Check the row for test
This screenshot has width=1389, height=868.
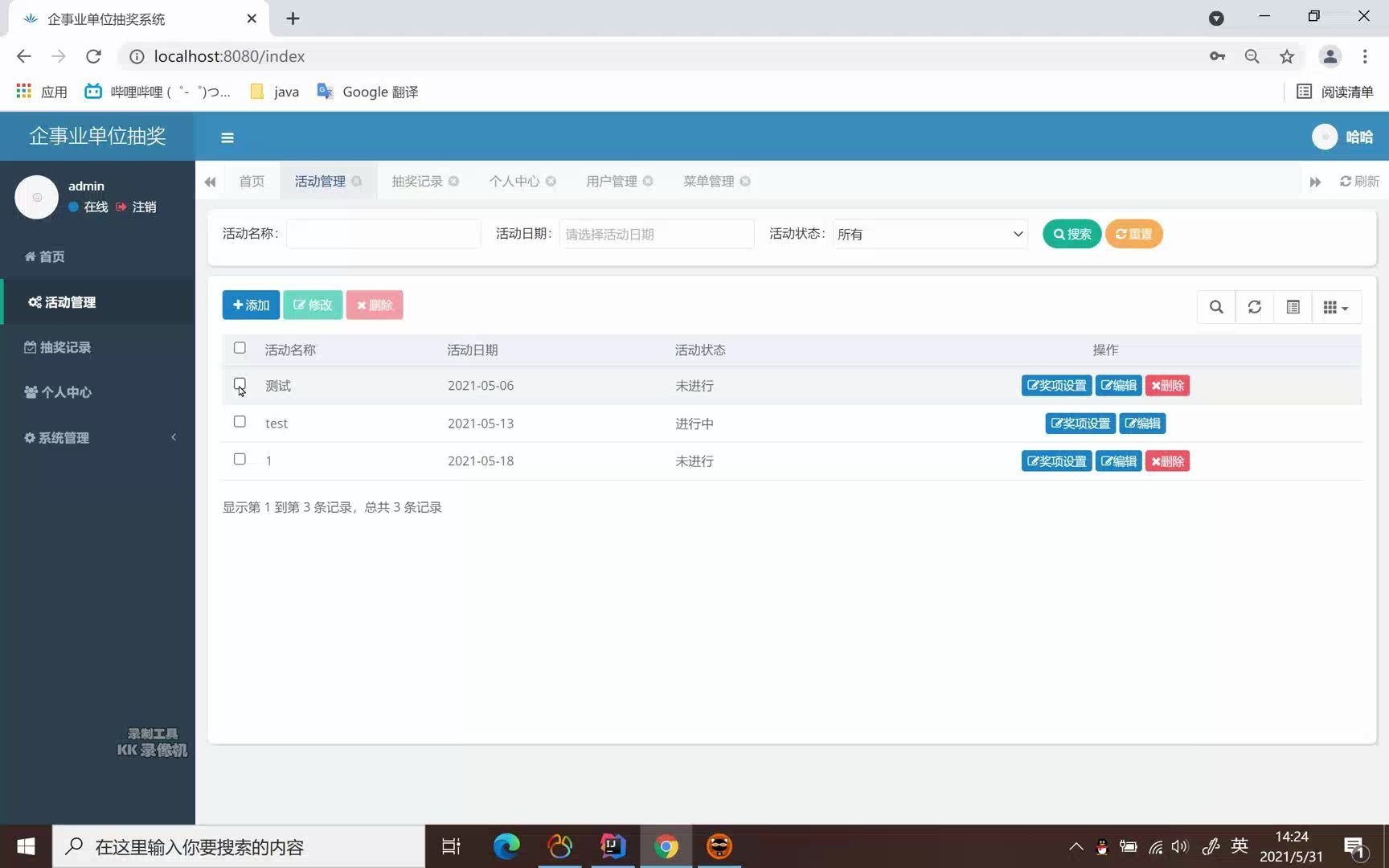tap(240, 421)
